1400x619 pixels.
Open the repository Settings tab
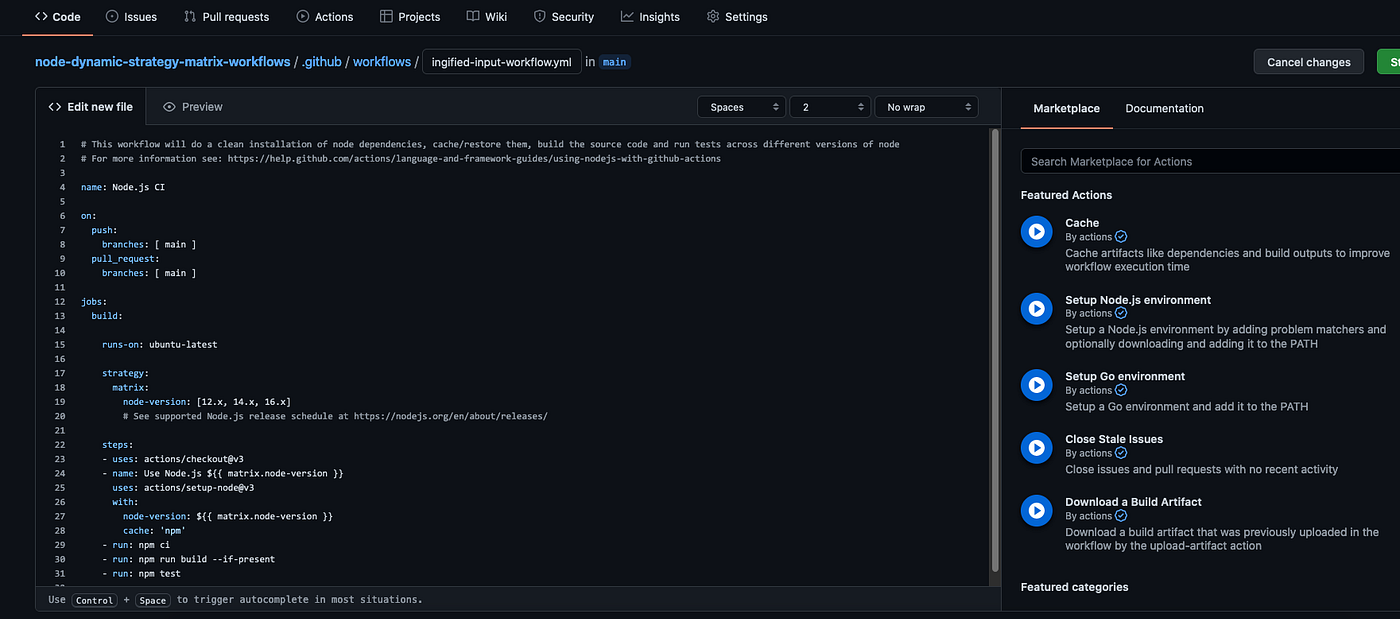pyautogui.click(x=737, y=17)
